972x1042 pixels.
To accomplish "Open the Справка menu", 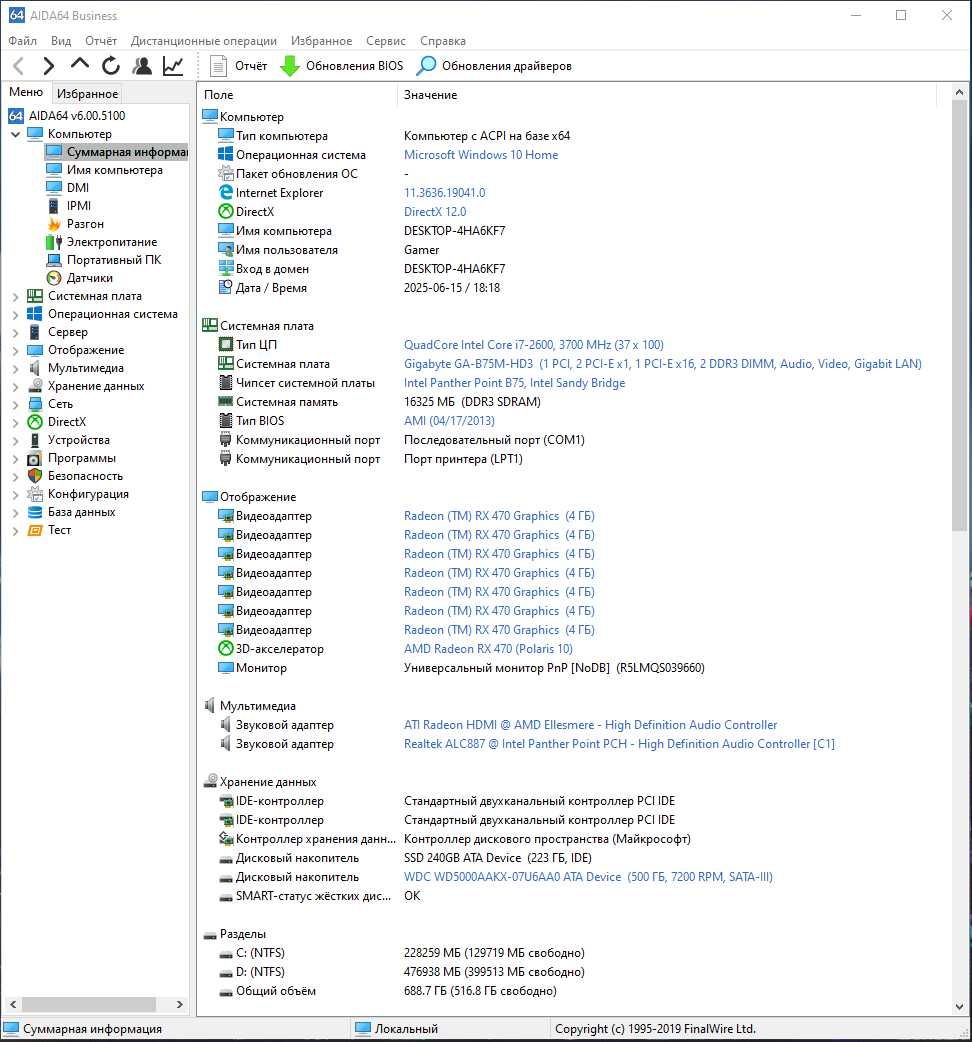I will (x=443, y=41).
